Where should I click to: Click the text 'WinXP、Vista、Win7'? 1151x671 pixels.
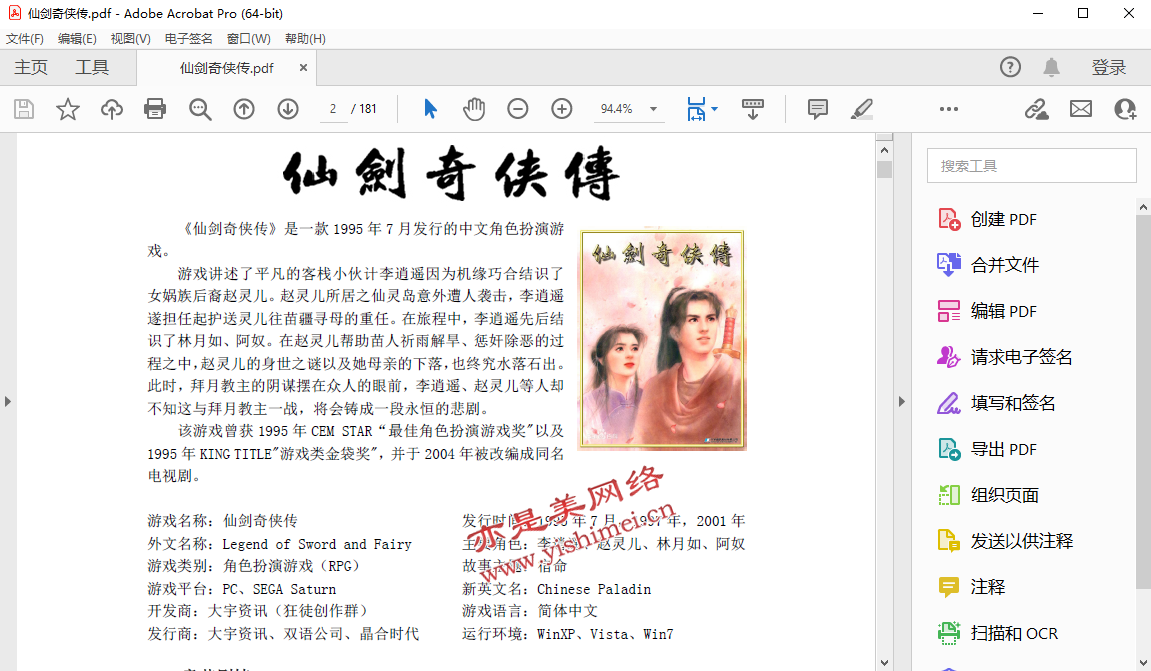click(606, 634)
